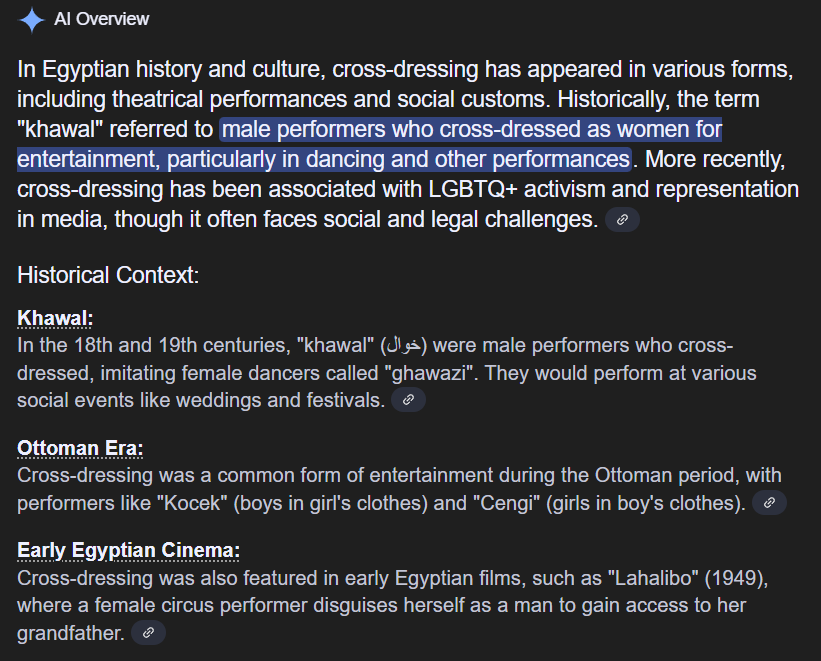Click the Arabic word in parentheses
Viewport: 821px width, 661px height.
(x=404, y=346)
